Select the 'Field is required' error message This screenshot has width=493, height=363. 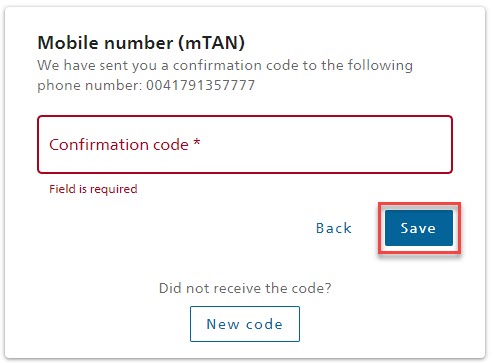93,189
